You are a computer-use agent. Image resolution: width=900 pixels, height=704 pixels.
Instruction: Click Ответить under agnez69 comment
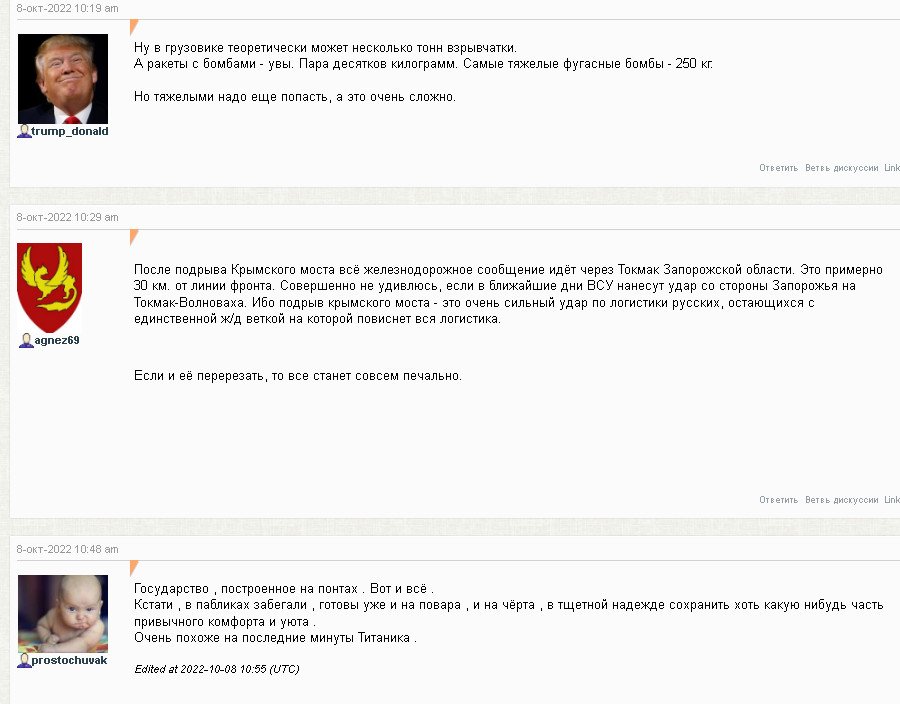coord(778,500)
